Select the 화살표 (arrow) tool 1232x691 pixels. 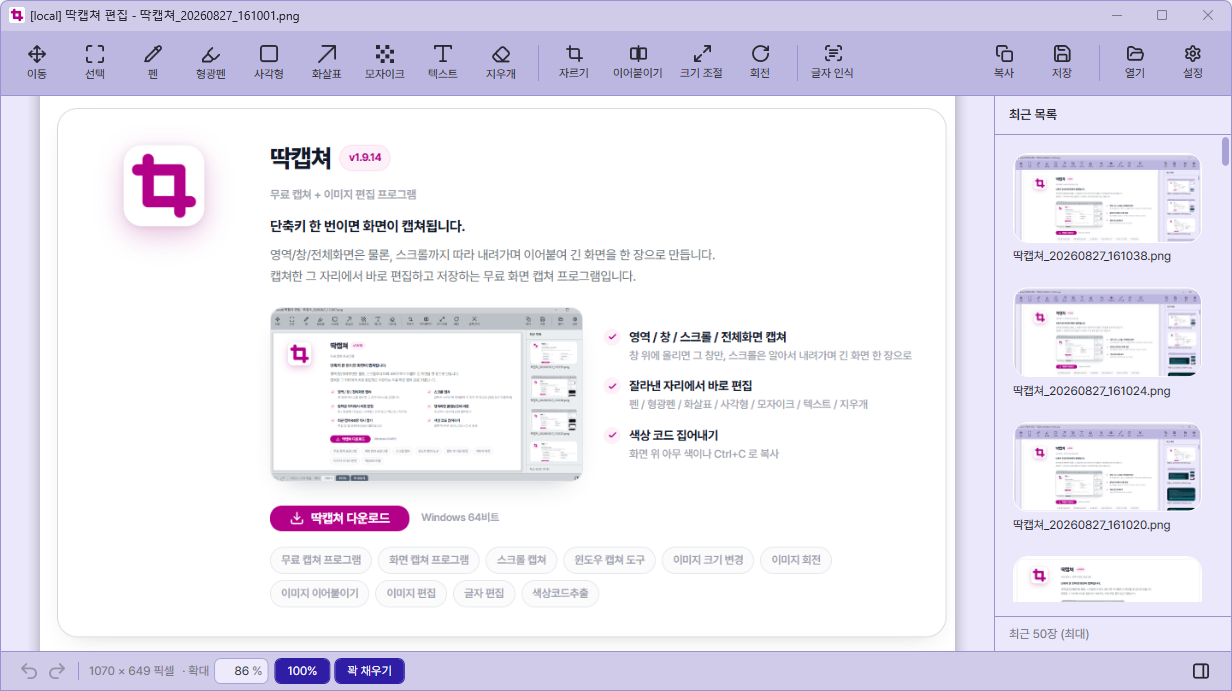327,61
